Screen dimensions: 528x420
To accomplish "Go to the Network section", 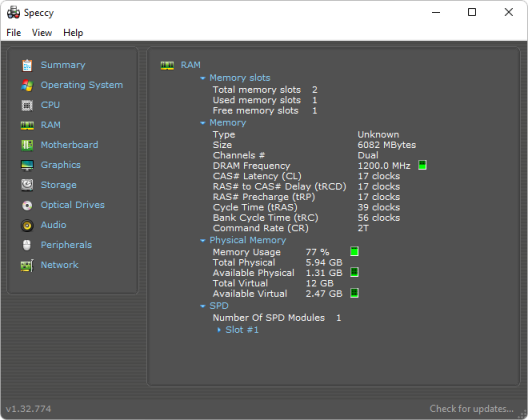I will (60, 265).
